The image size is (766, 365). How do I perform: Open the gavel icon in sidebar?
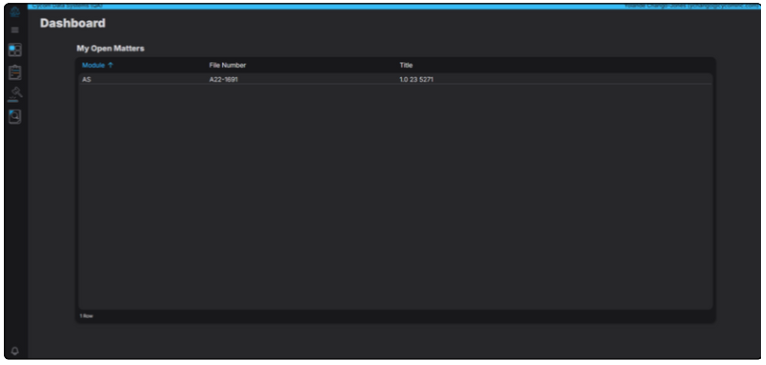[x=15, y=94]
